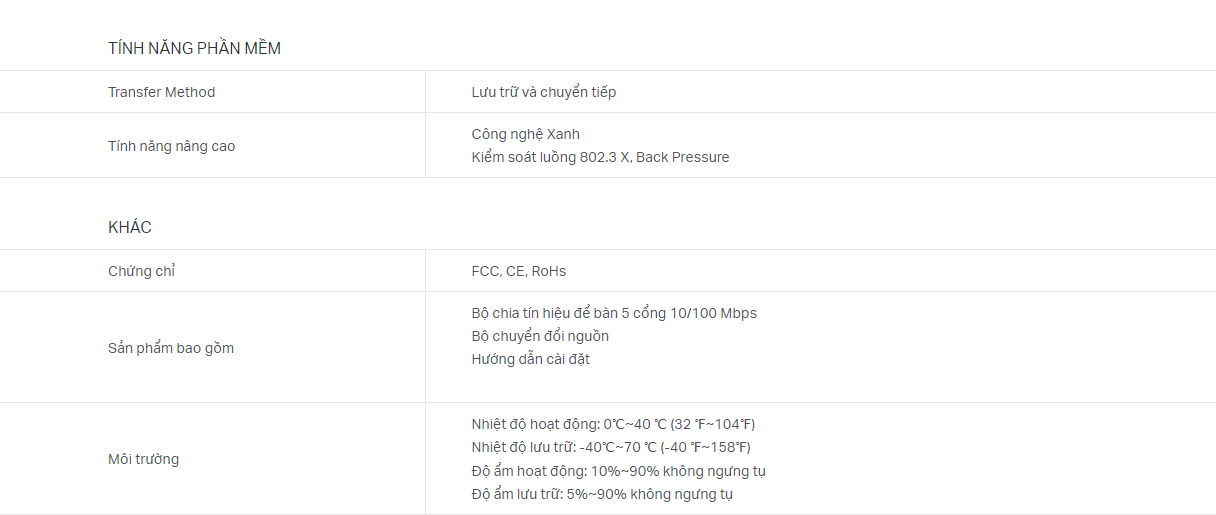This screenshot has height=515, width=1216.
Task: Click the FCC, CE, RoHs value
Action: pyautogui.click(x=519, y=271)
